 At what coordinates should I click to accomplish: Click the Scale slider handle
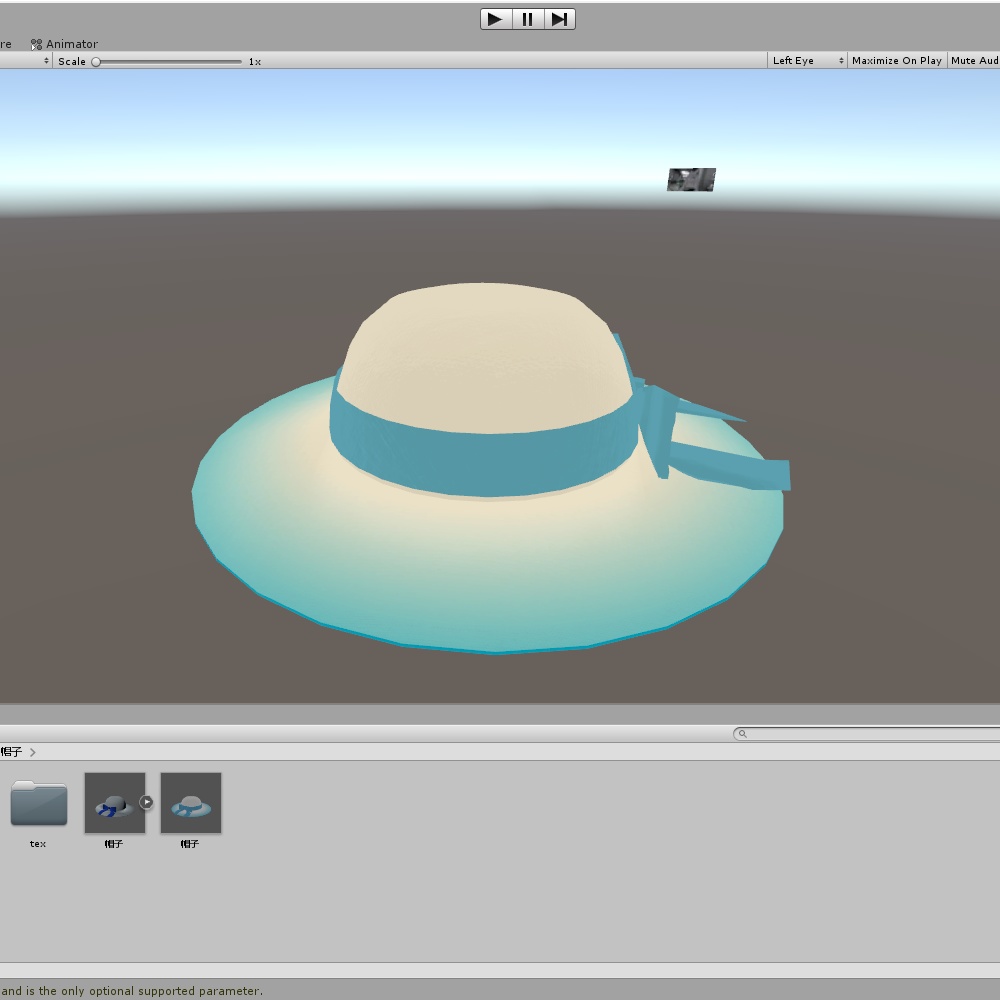(x=96, y=61)
